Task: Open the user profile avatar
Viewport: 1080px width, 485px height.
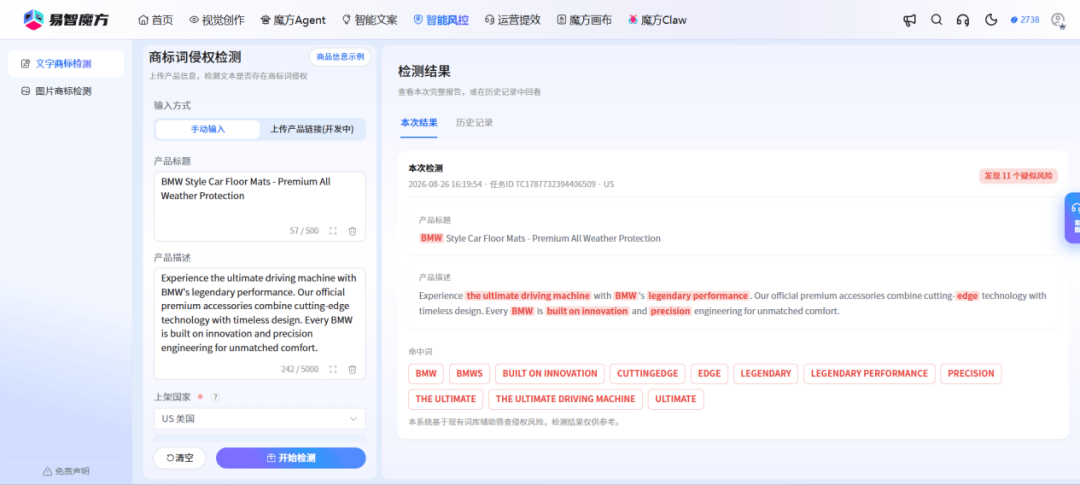Action: pyautogui.click(x=1058, y=20)
